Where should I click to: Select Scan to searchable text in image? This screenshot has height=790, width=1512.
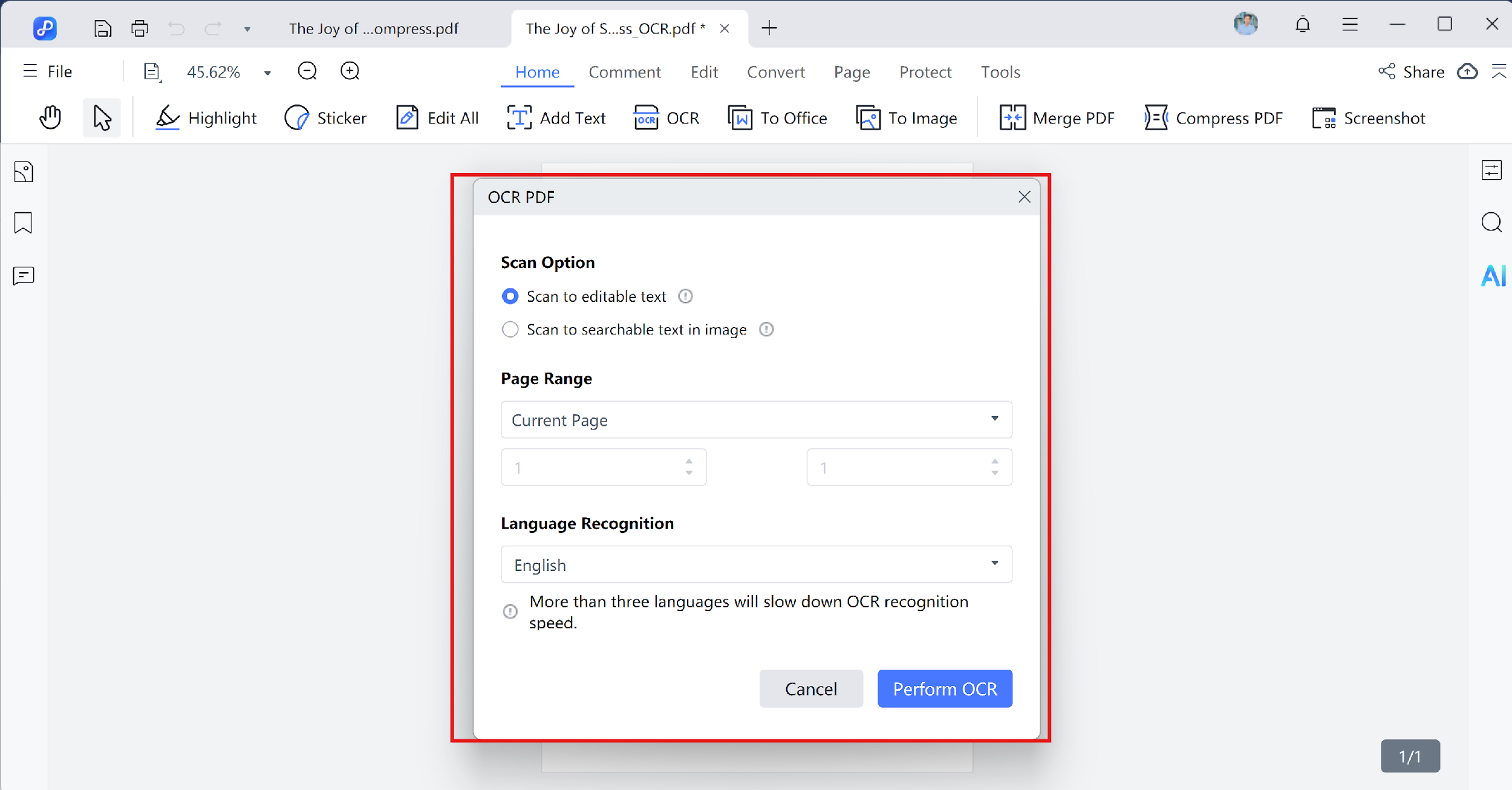[x=510, y=330]
